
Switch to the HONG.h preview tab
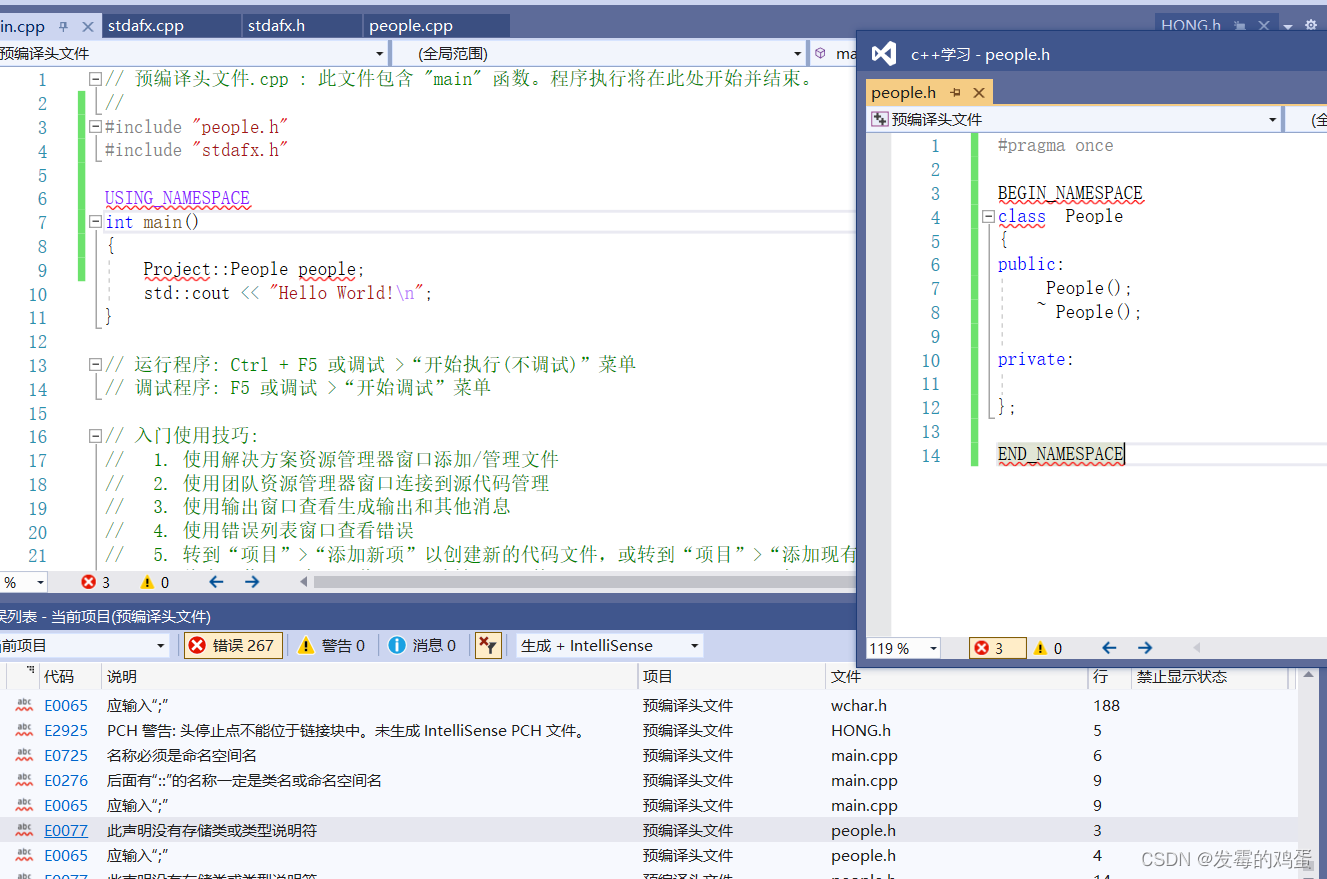(x=1191, y=26)
